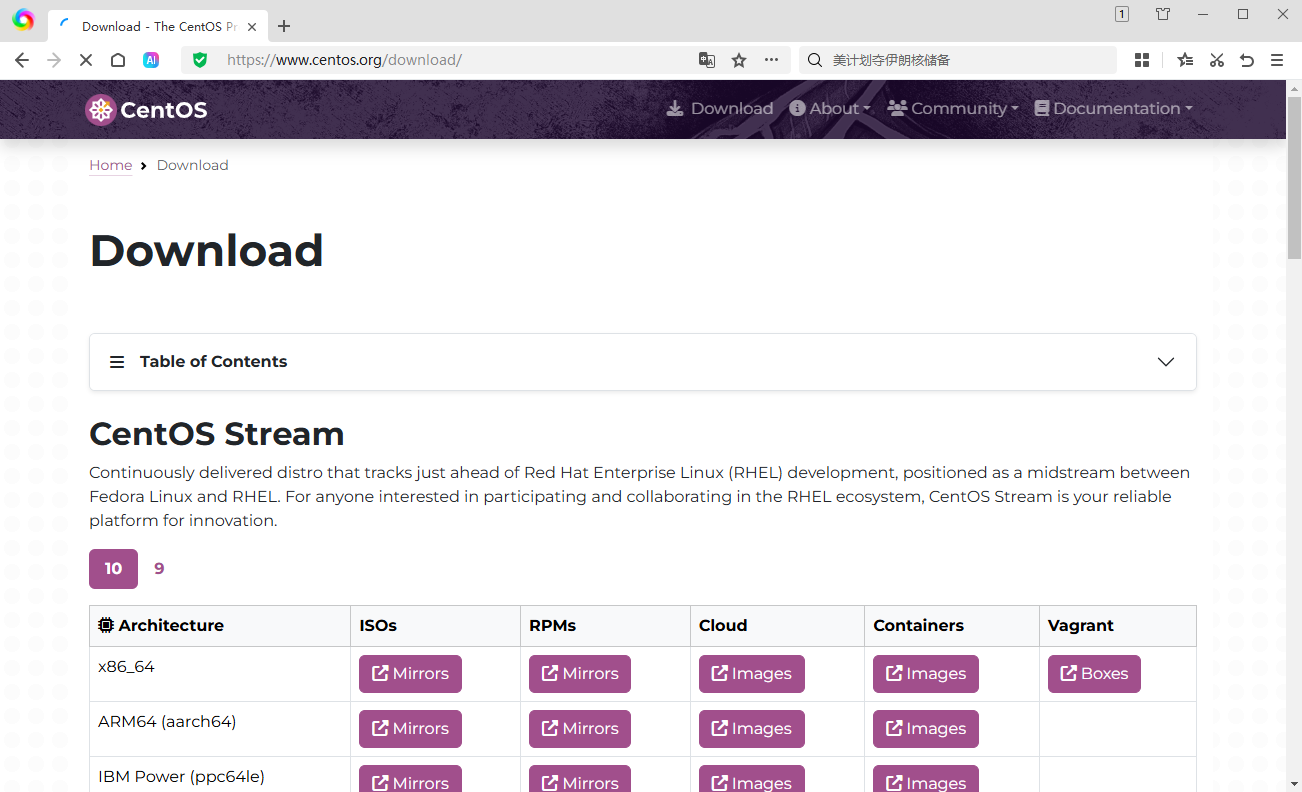The image size is (1302, 792).
Task: Click the green security shield icon
Action: pyautogui.click(x=200, y=60)
